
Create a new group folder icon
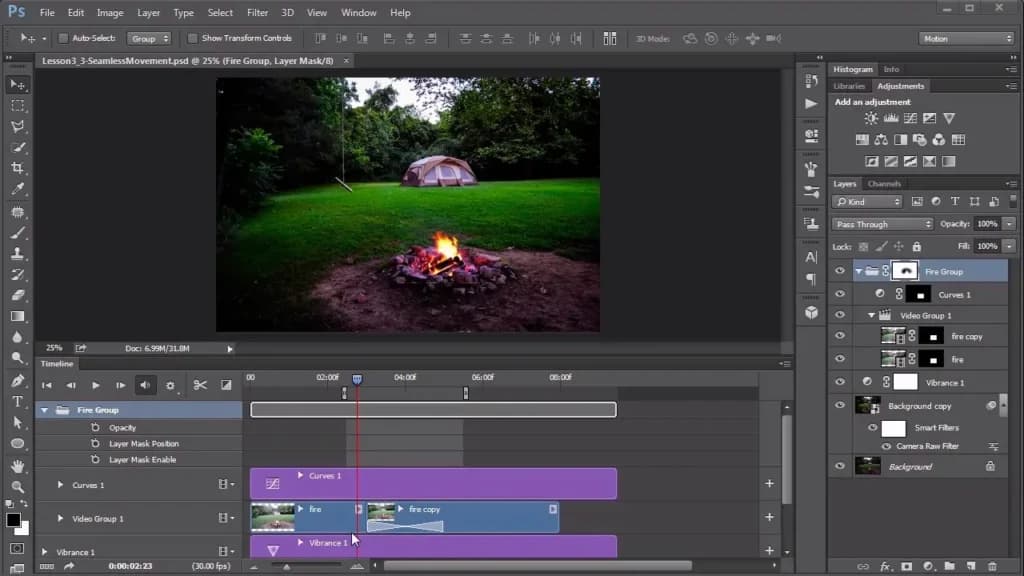tap(950, 566)
